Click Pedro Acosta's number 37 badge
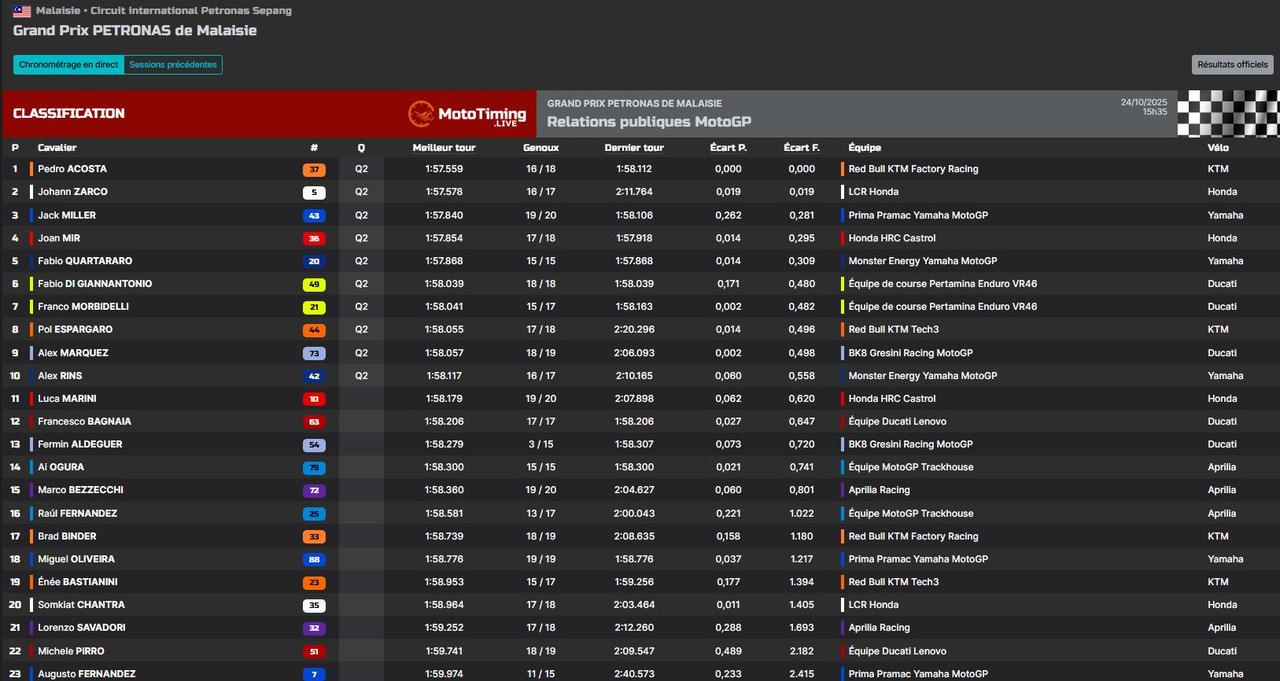Viewport: 1280px width, 681px height. click(x=314, y=169)
